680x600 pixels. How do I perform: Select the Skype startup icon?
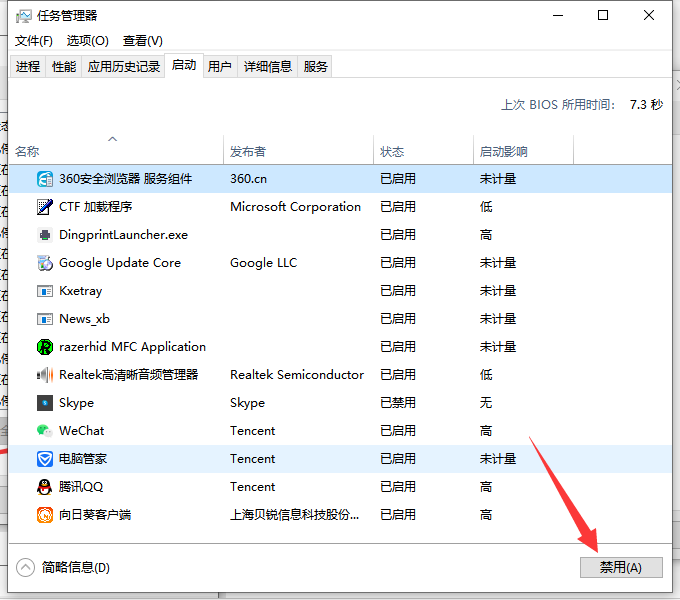[45, 403]
